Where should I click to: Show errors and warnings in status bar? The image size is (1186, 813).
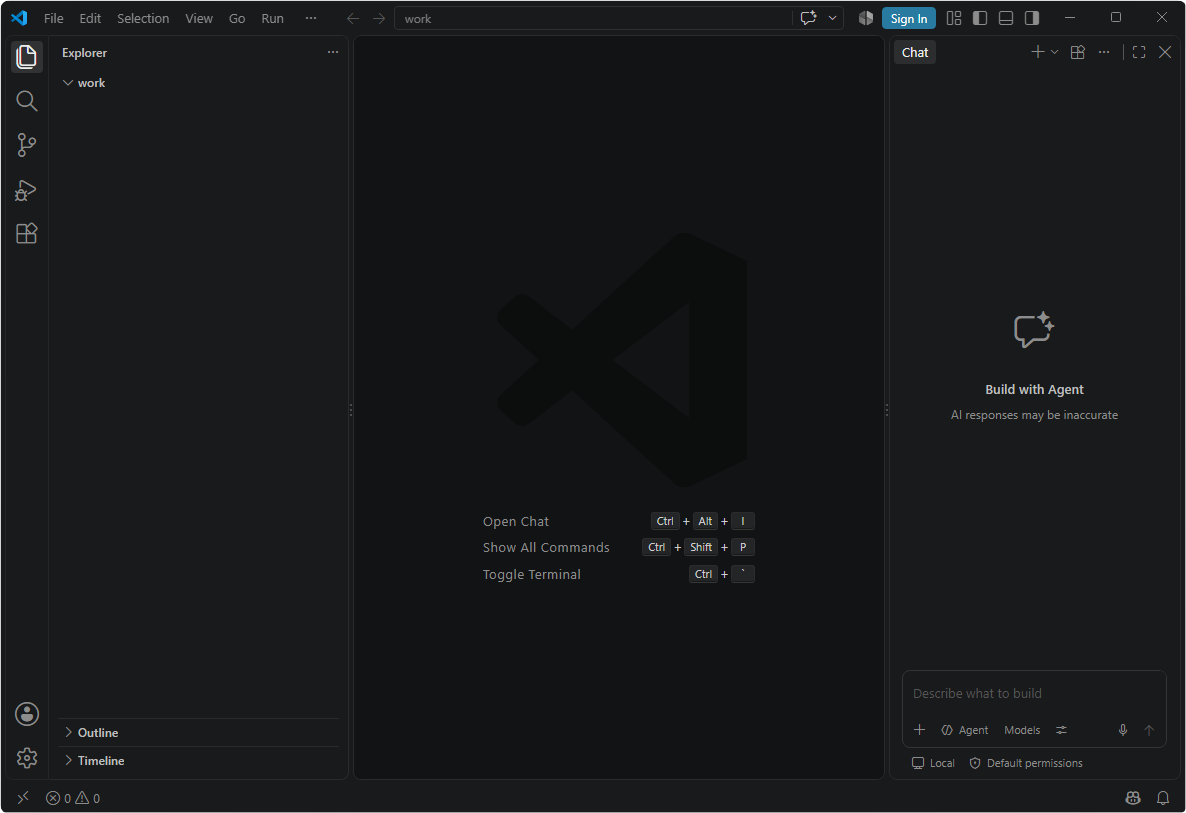[x=73, y=798]
